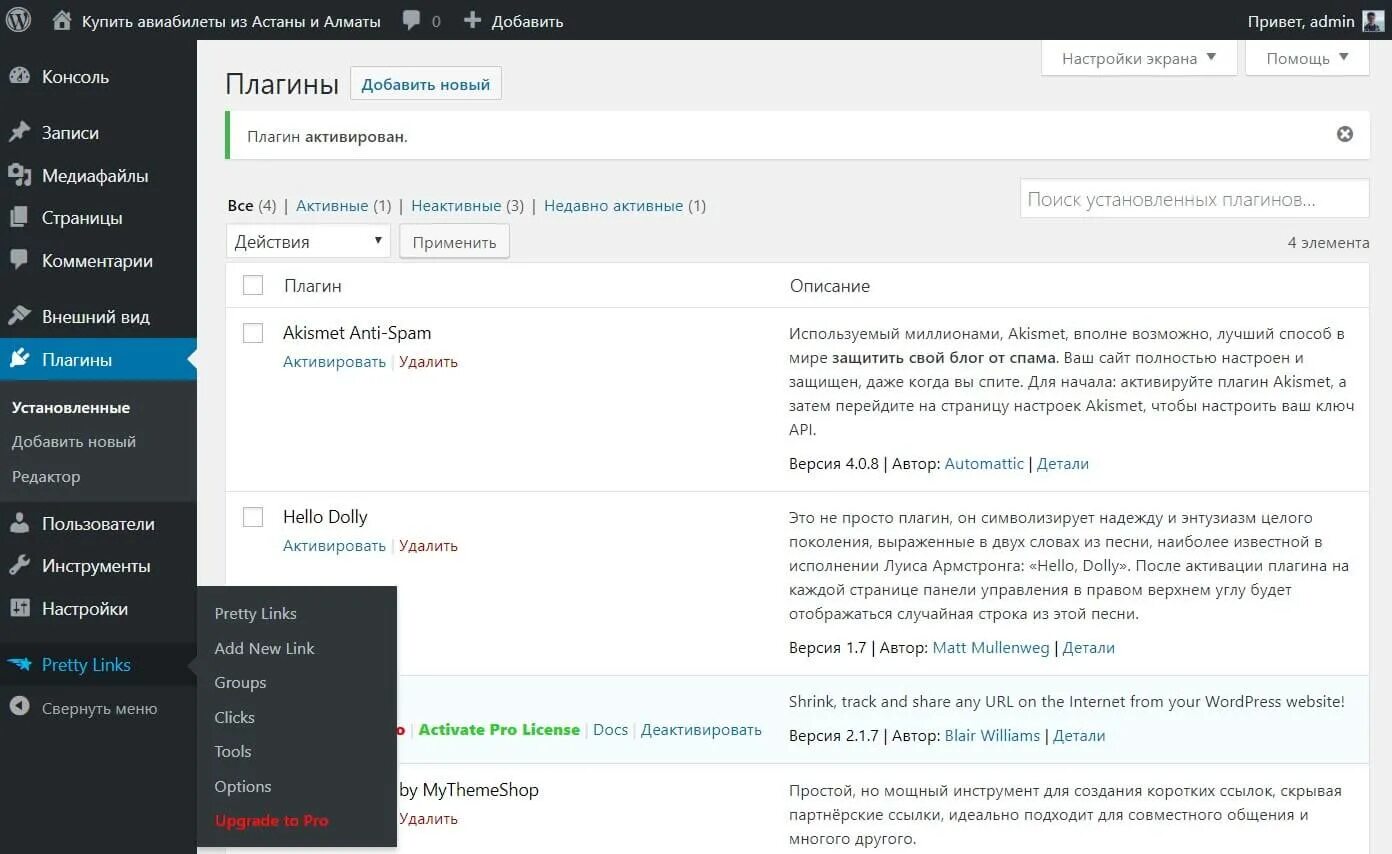Click the Применить button
This screenshot has width=1392, height=854.
coord(454,241)
